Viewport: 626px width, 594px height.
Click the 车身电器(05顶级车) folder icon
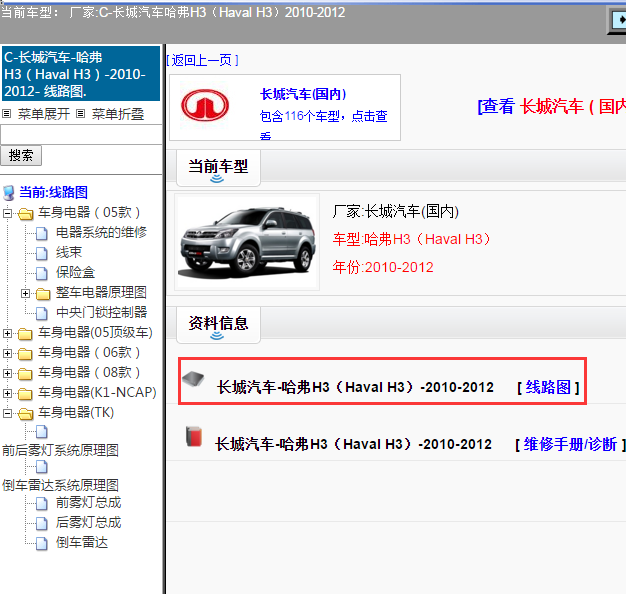pos(25,334)
